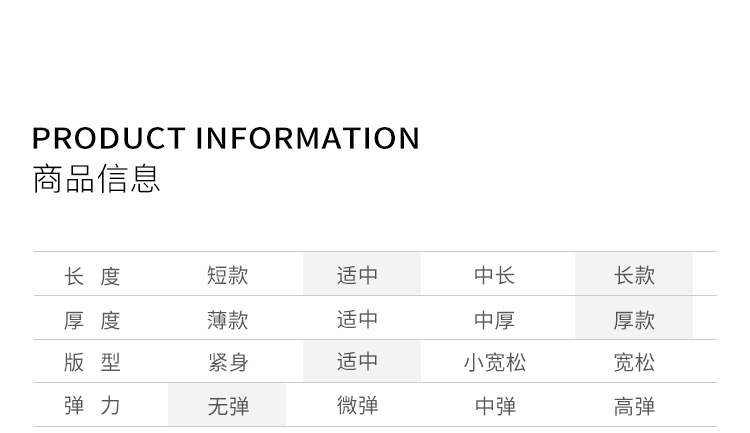Select 短款 in the 长度 row
The image size is (750, 433).
pos(227,275)
